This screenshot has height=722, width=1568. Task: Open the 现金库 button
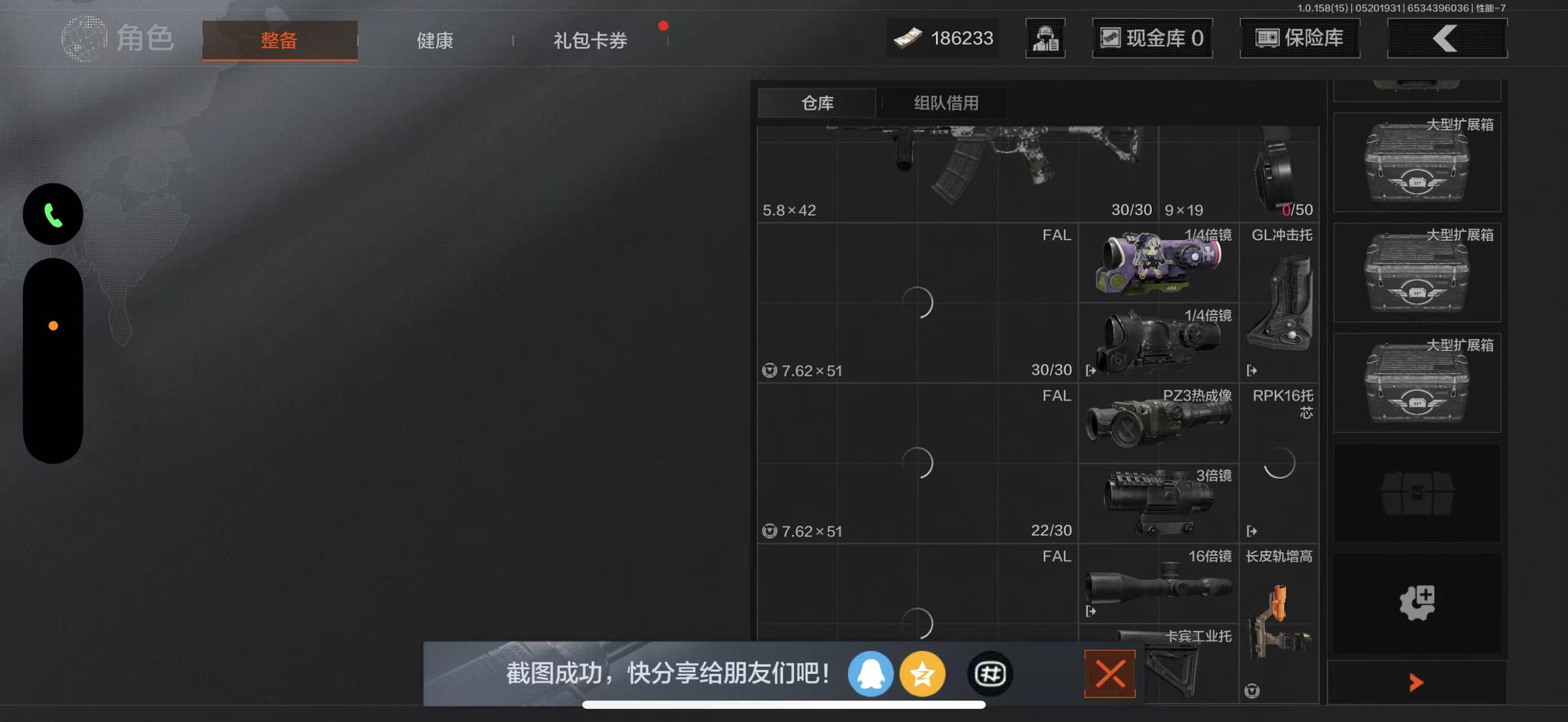tap(1152, 38)
